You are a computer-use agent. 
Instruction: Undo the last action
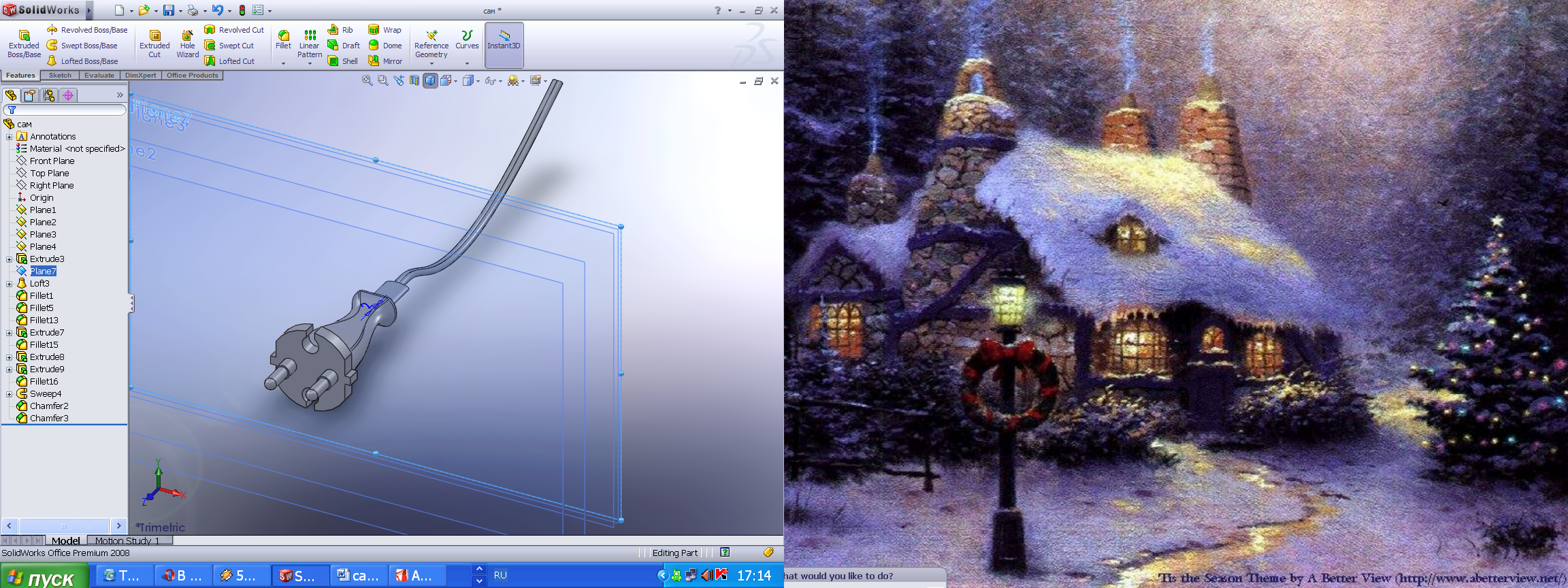217,10
